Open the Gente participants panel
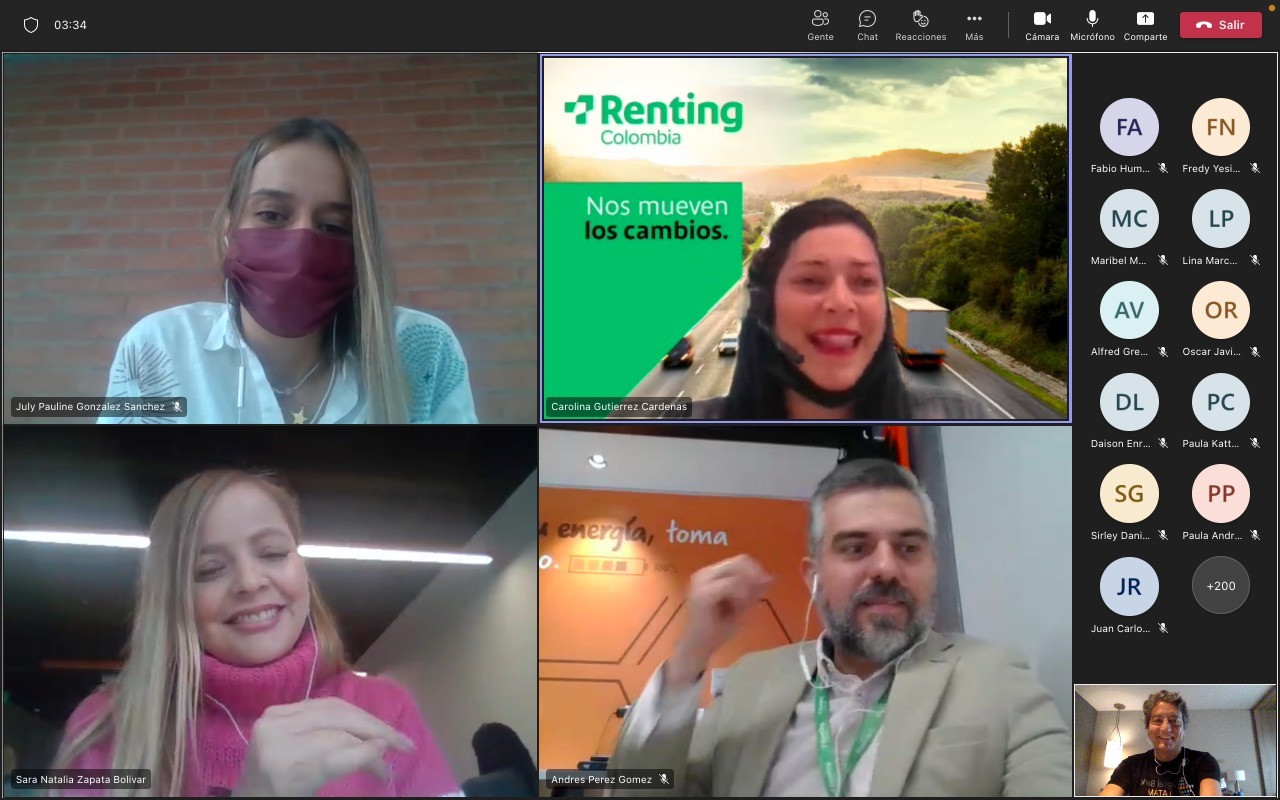 pyautogui.click(x=820, y=25)
